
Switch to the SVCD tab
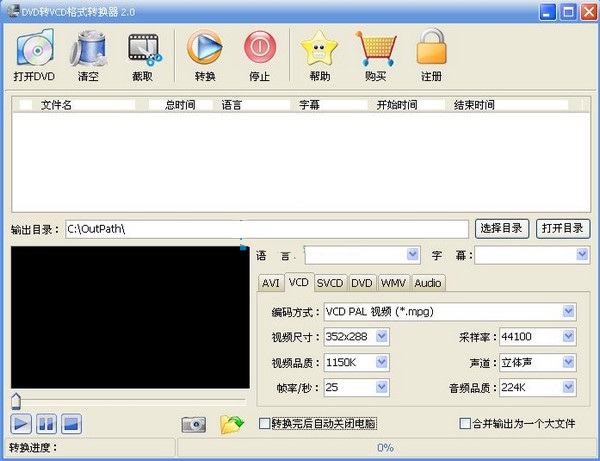pyautogui.click(x=330, y=283)
